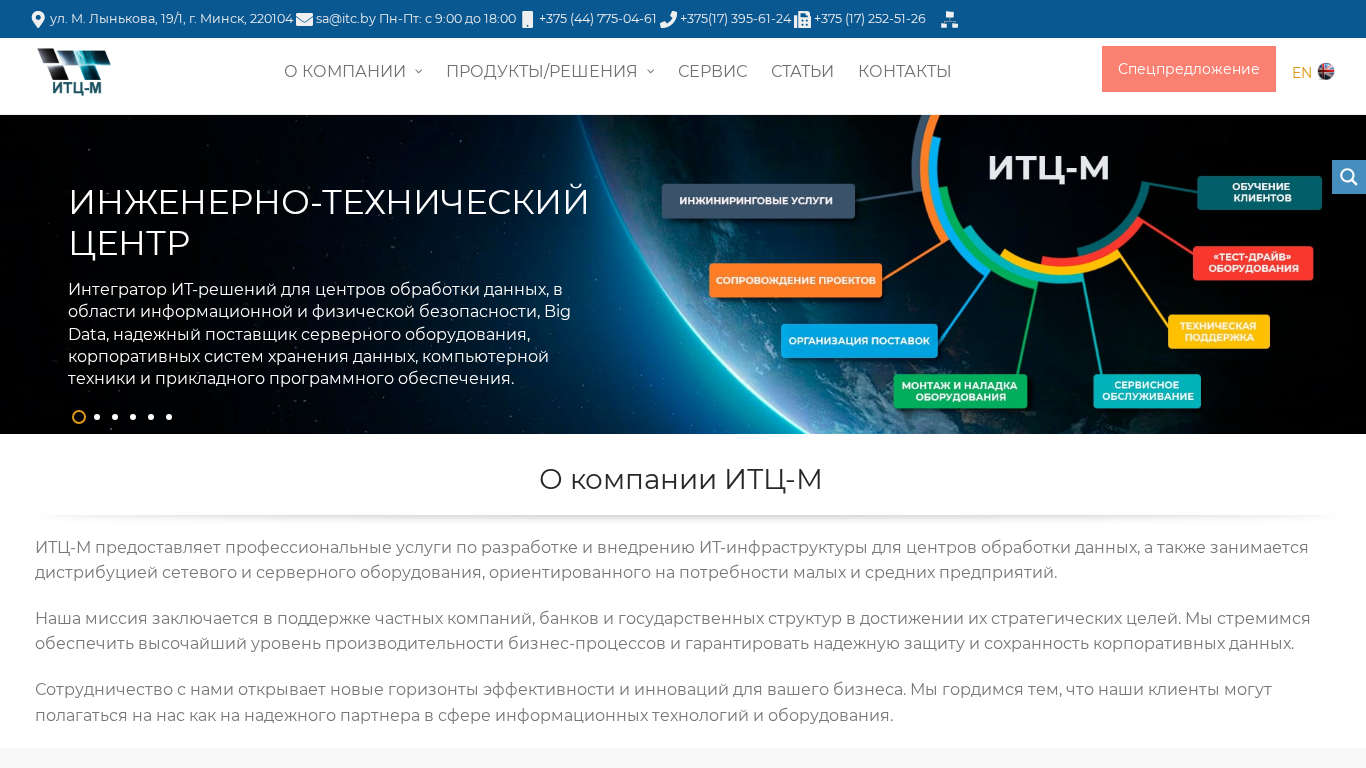Select the first active slider dot

79,417
